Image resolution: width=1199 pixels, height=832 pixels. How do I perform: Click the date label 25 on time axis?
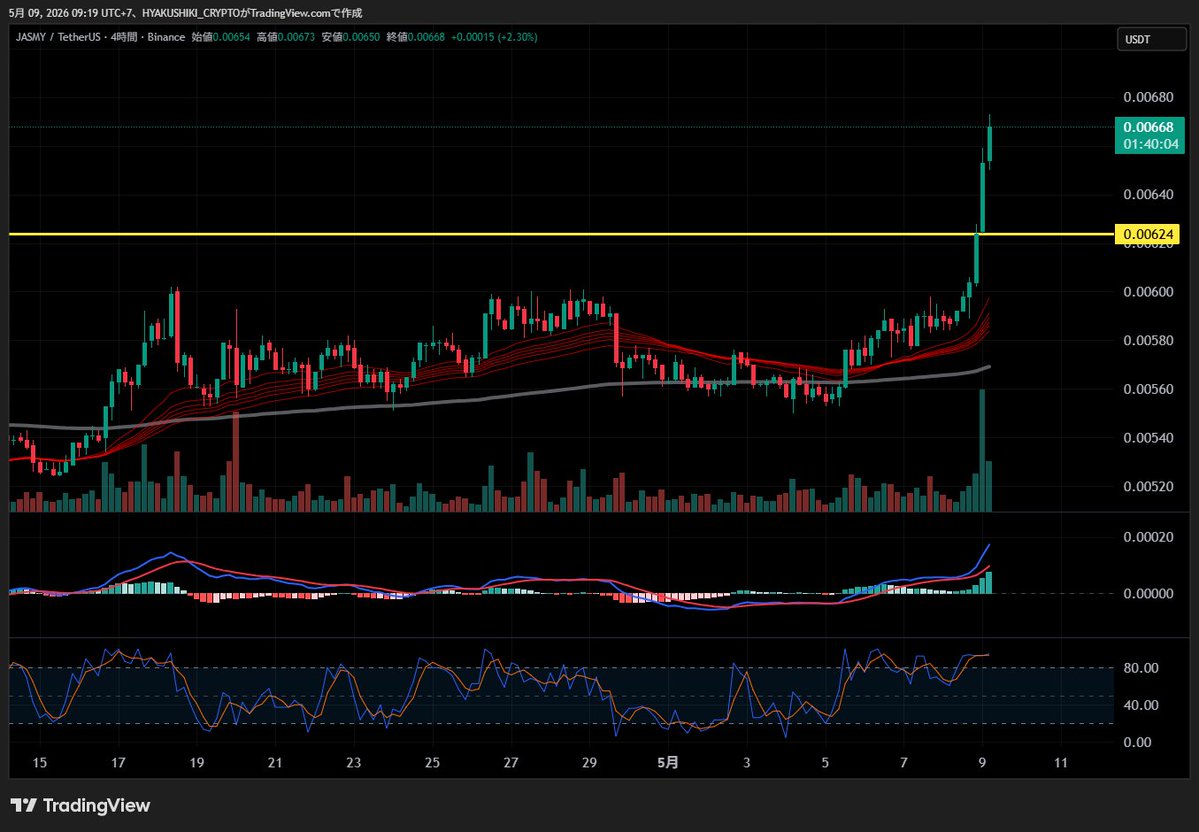432,762
